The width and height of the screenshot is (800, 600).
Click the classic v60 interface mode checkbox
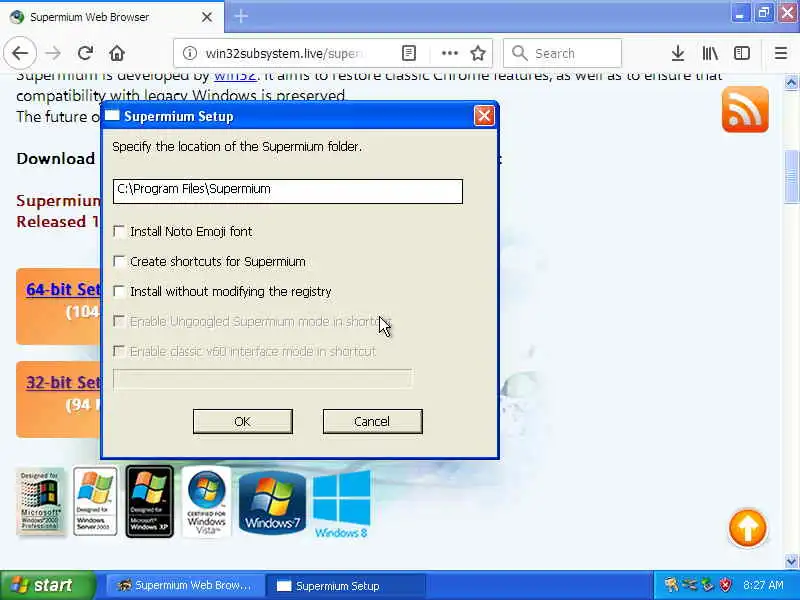pyautogui.click(x=119, y=351)
